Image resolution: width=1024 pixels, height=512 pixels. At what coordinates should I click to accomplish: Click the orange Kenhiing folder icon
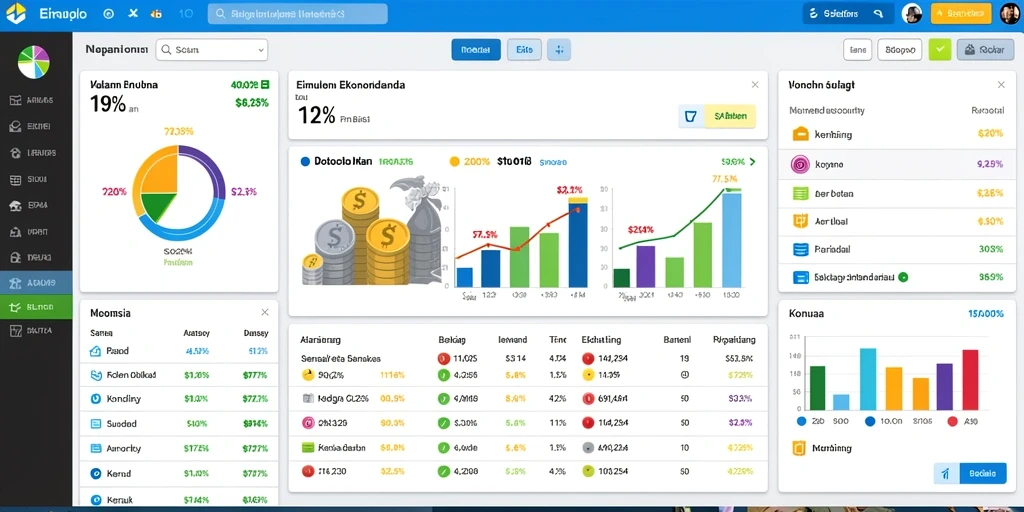coord(800,135)
